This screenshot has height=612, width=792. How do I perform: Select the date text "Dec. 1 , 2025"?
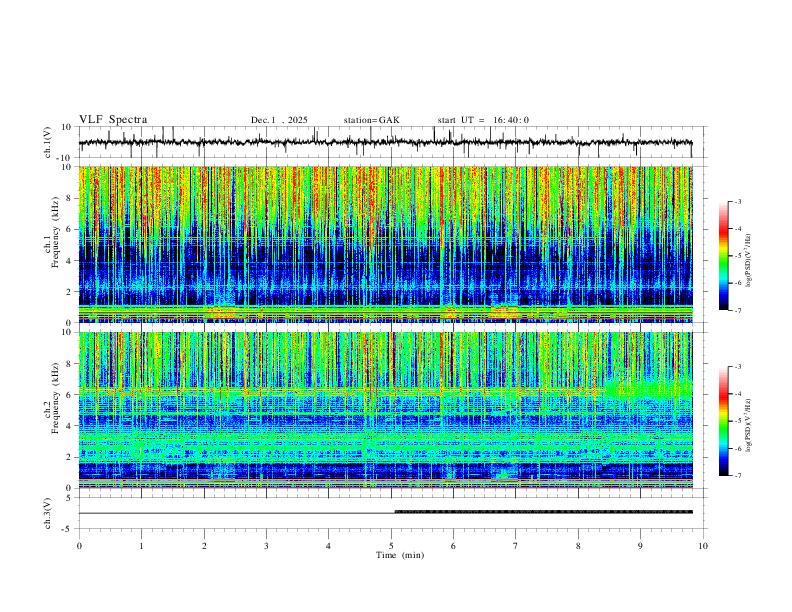pos(279,120)
